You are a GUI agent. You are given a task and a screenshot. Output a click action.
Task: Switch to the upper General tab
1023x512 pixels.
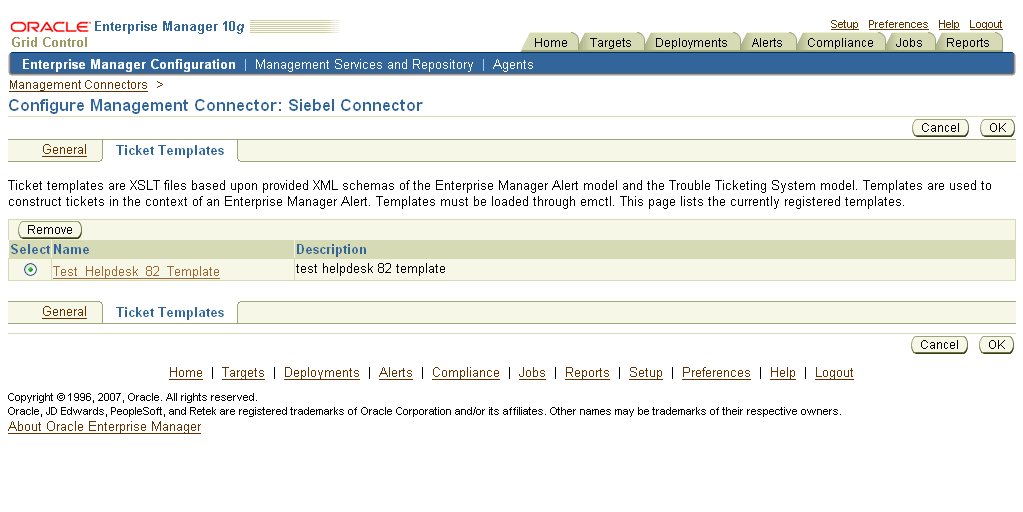[64, 149]
